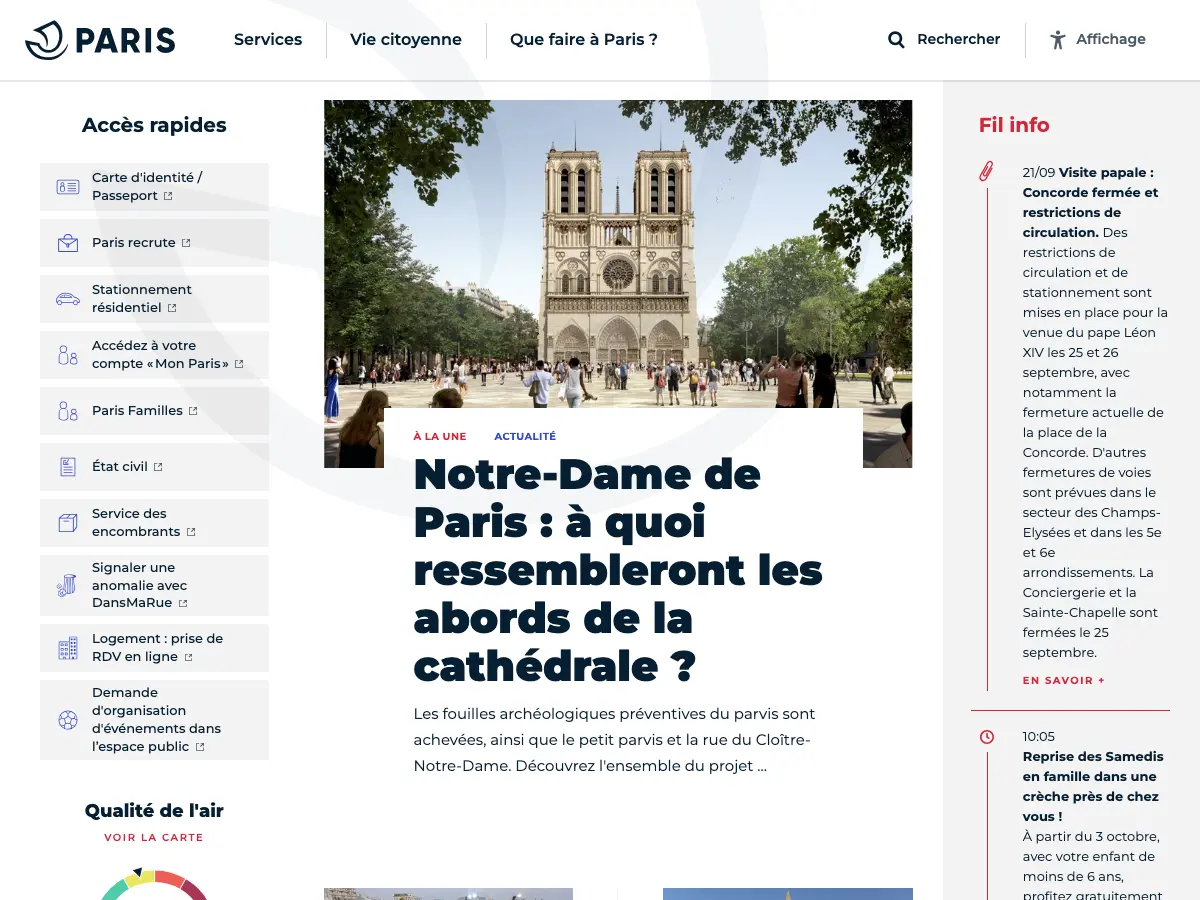This screenshot has height=900, width=1200.
Task: Click the ACTUALITÉ tag above the headline
Action: pos(525,437)
